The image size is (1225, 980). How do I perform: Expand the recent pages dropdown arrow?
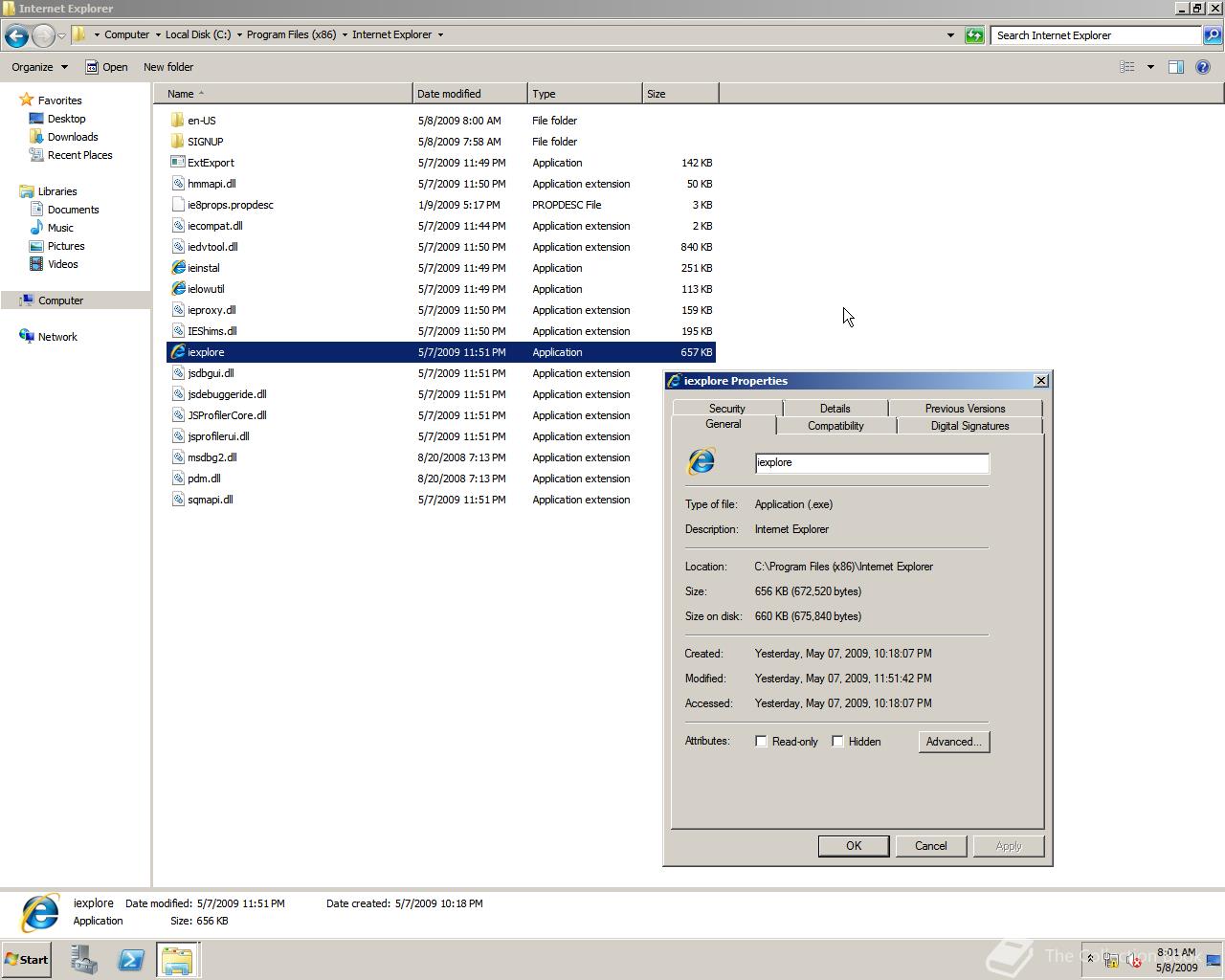click(61, 35)
